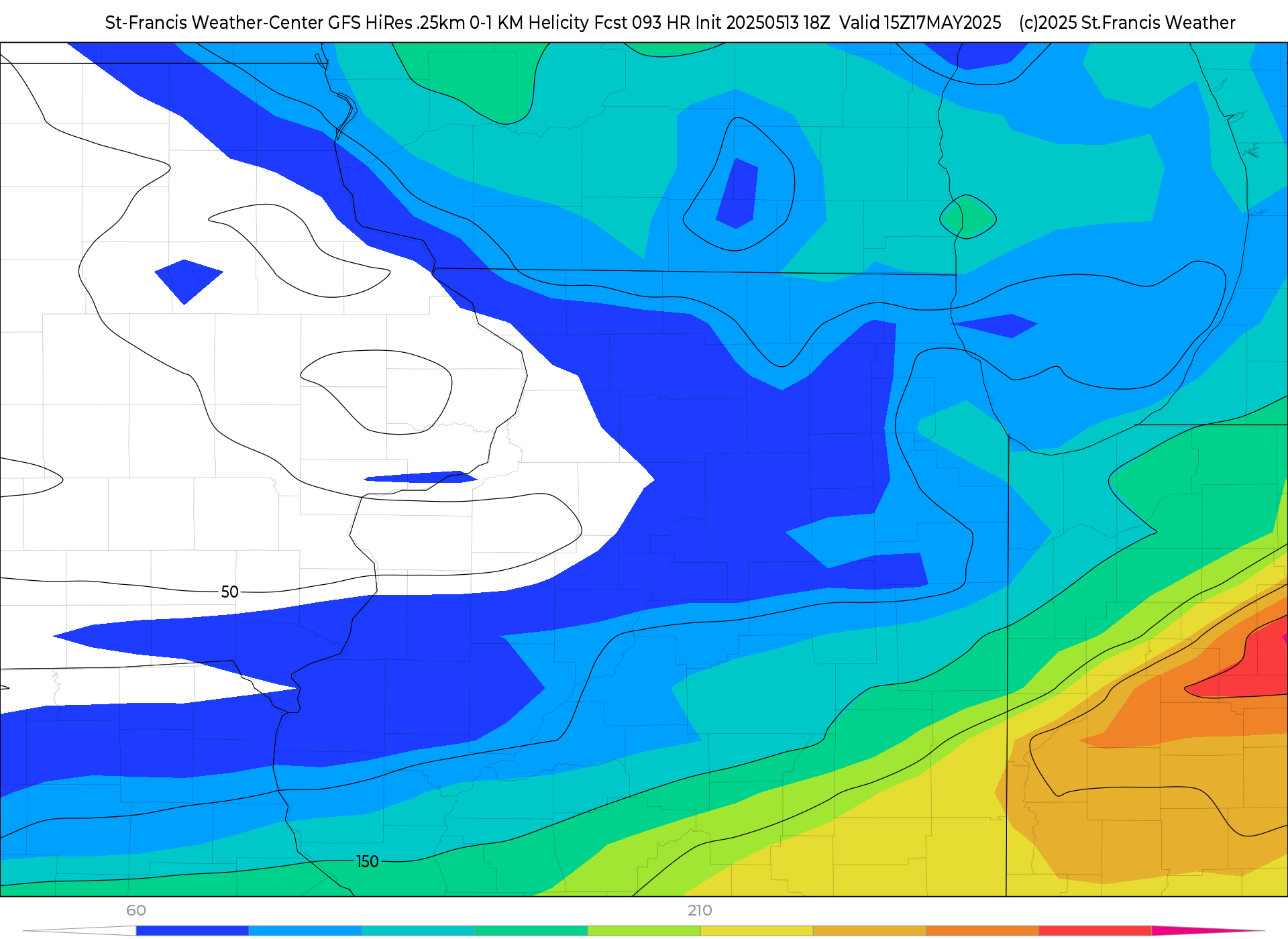Click the dark blue colorbar segment
Viewport: 1288px width, 939px height.
(x=193, y=931)
